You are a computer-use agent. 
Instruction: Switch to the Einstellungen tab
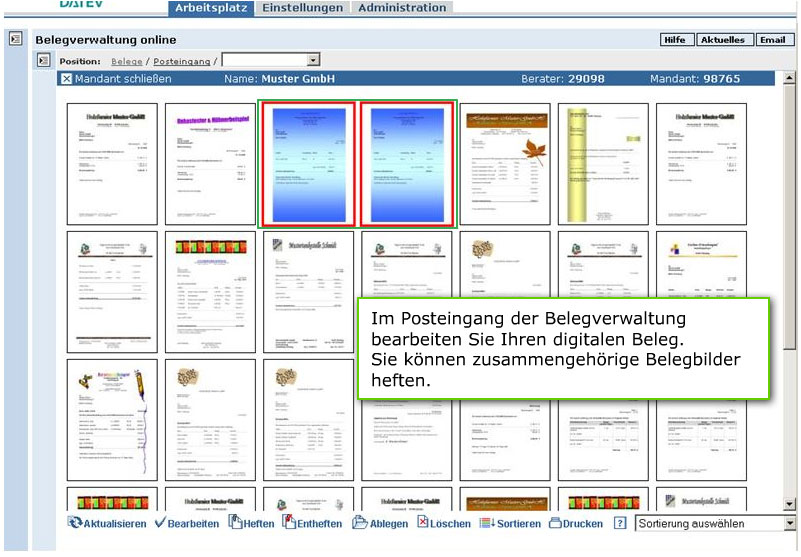302,8
